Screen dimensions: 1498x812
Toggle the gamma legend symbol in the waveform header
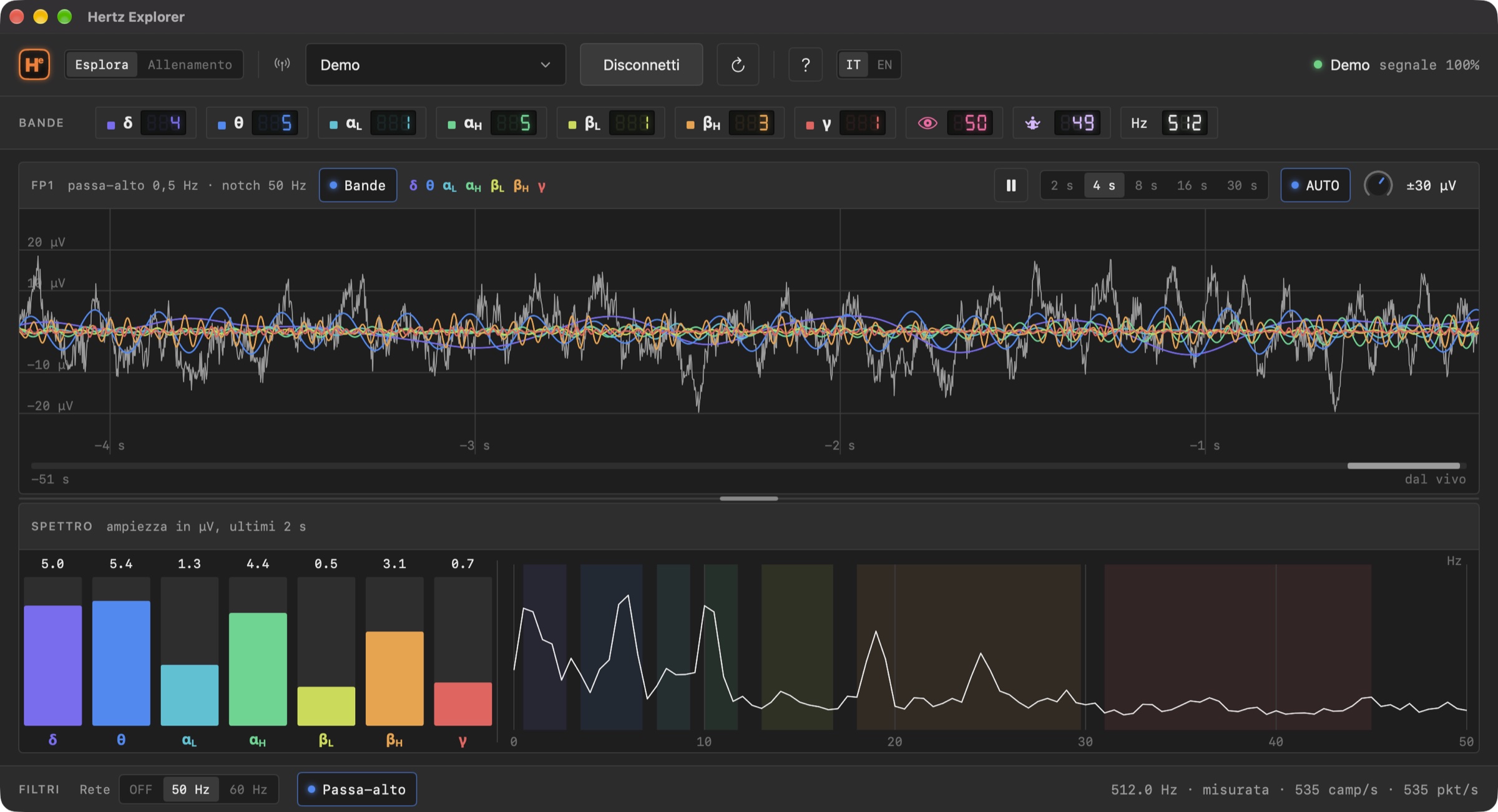click(542, 186)
